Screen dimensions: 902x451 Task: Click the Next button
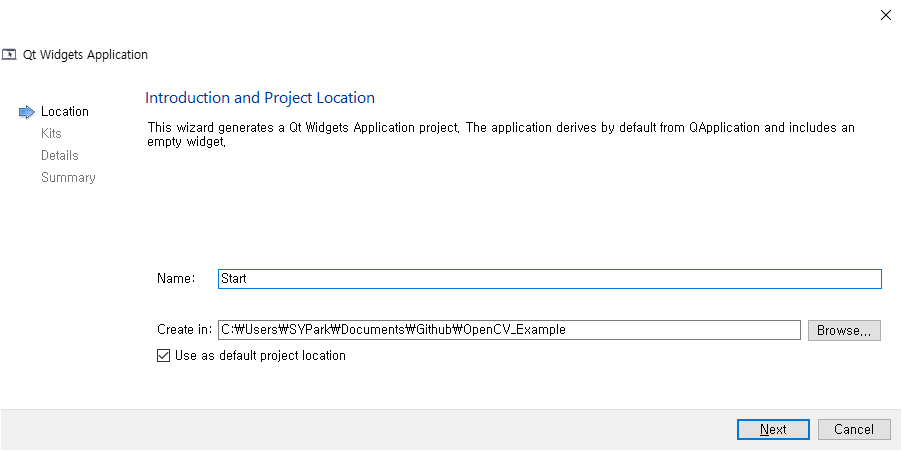point(773,430)
